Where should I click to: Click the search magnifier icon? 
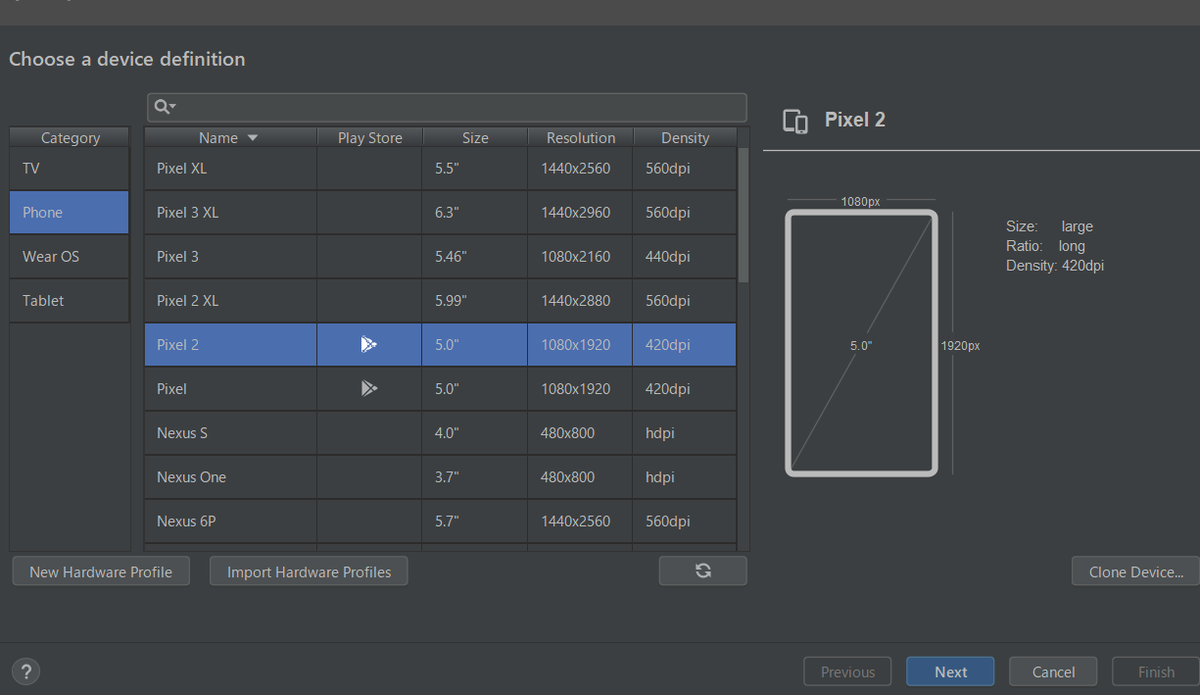[165, 107]
